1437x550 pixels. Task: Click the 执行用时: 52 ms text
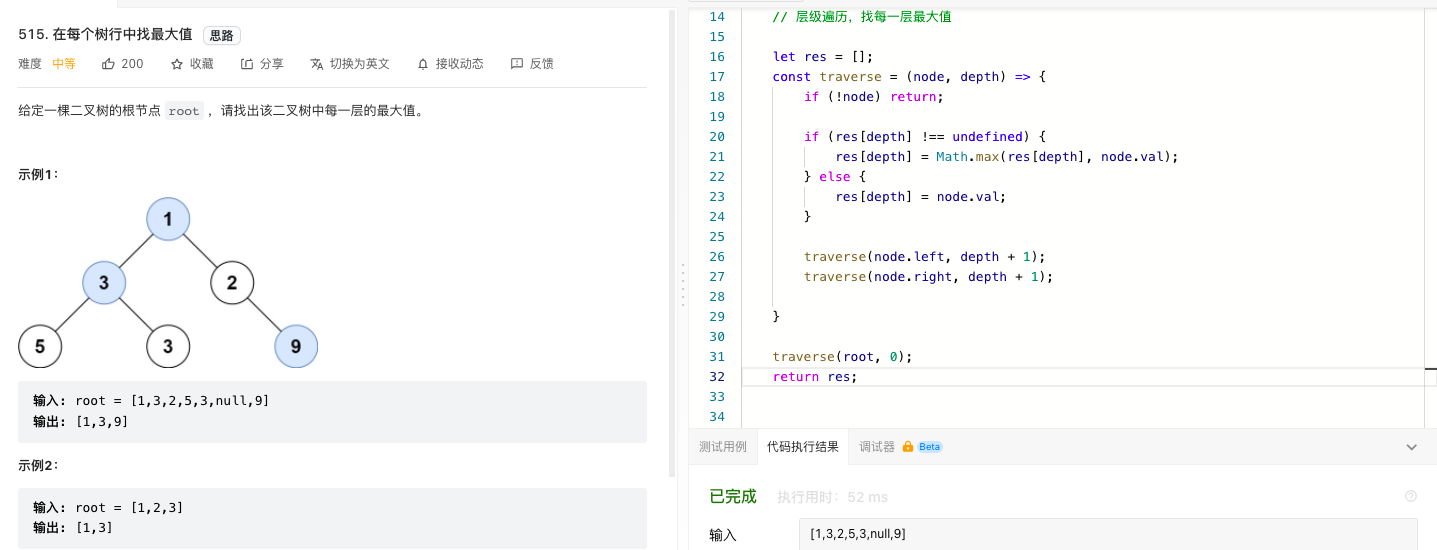coord(832,497)
